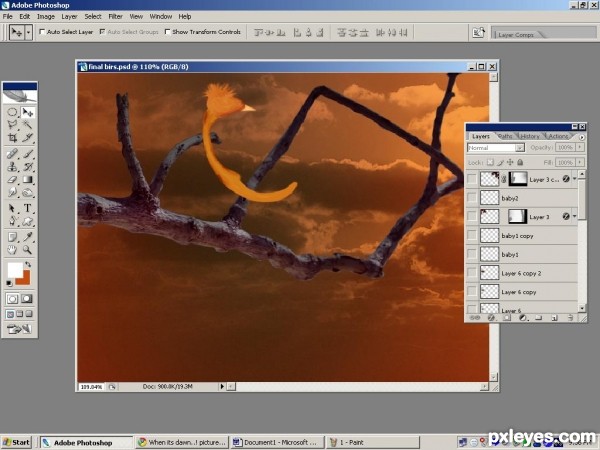Select the Eyedropper tool
This screenshot has height=450, width=600.
click(x=28, y=237)
